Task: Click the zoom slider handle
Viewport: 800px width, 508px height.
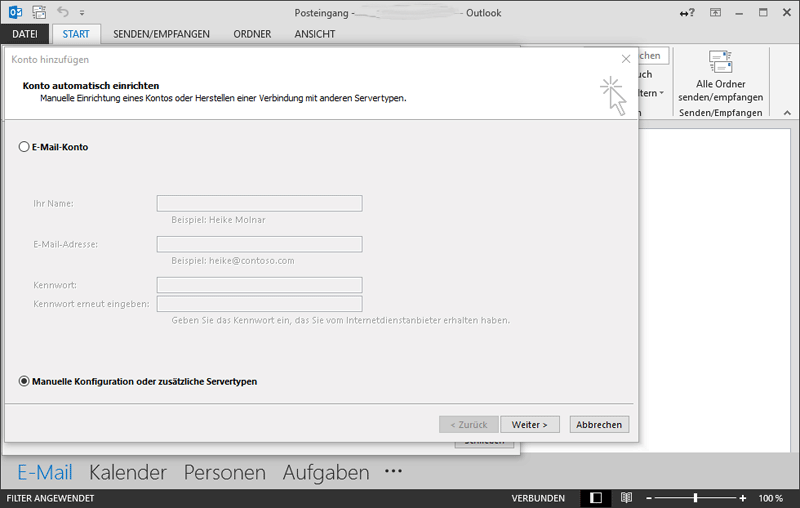Action: [x=695, y=497]
